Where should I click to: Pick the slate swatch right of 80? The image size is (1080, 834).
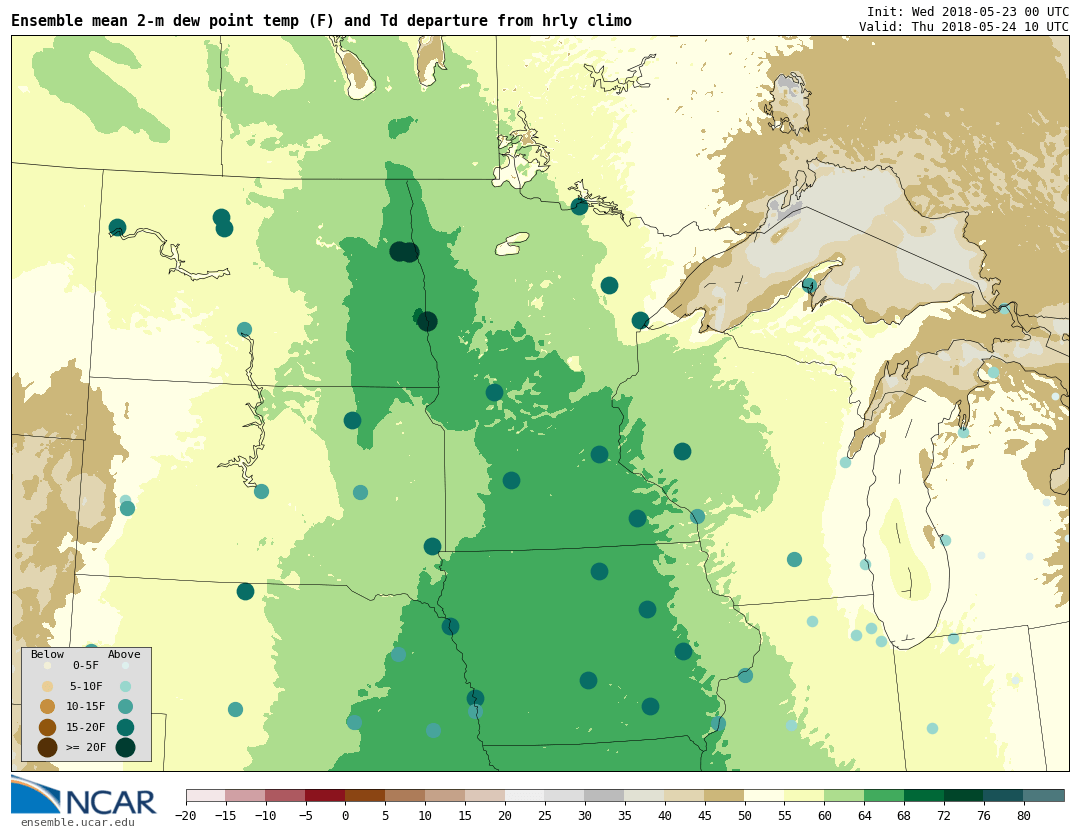click(1043, 796)
